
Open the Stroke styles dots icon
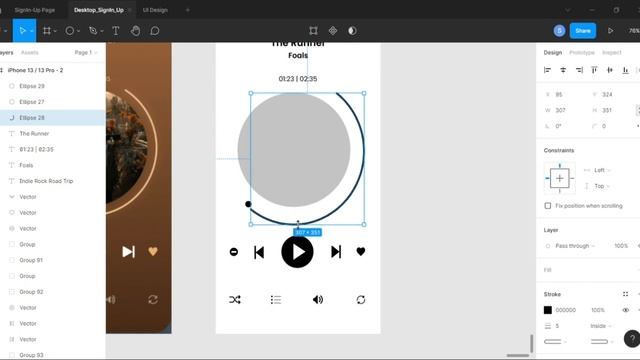tap(625, 294)
